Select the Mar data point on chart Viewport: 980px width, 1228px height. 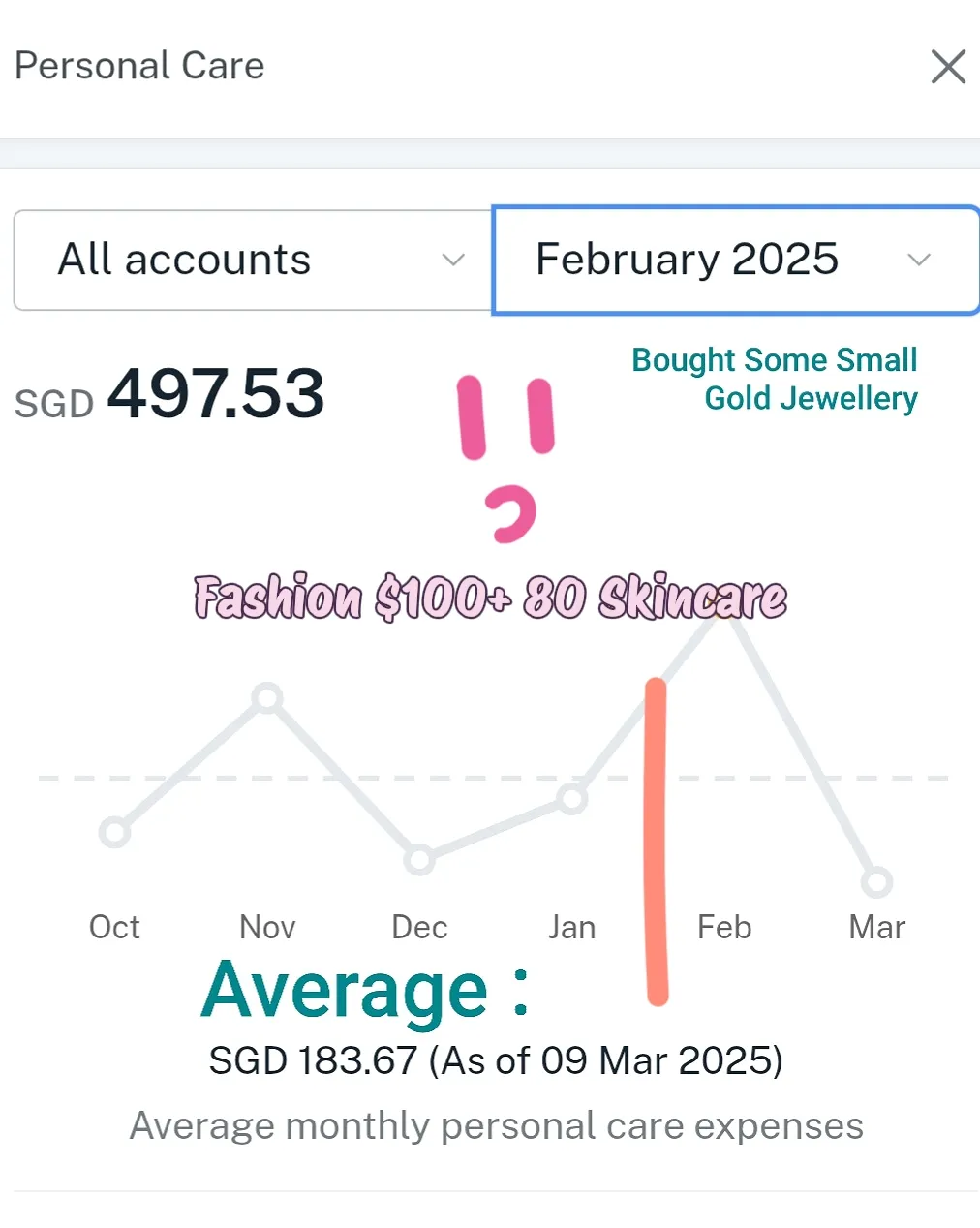876,882
